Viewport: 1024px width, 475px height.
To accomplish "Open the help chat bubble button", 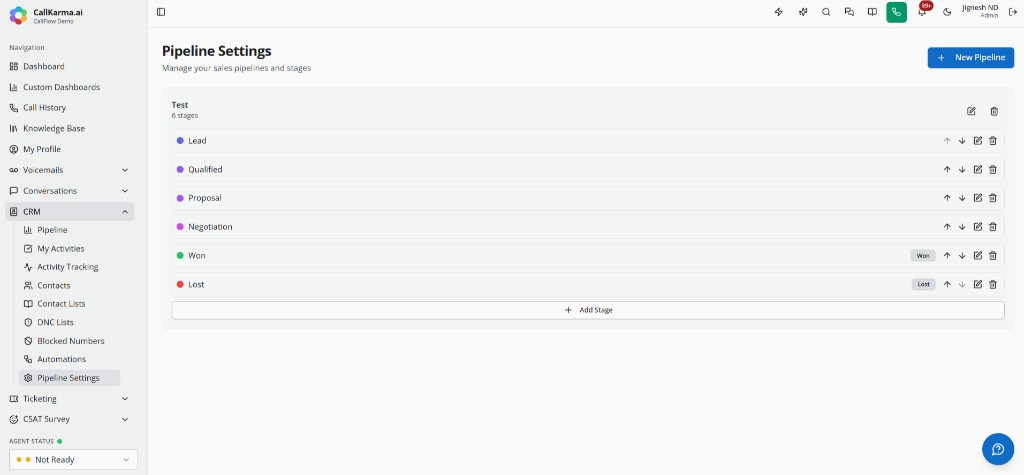I will (x=998, y=449).
